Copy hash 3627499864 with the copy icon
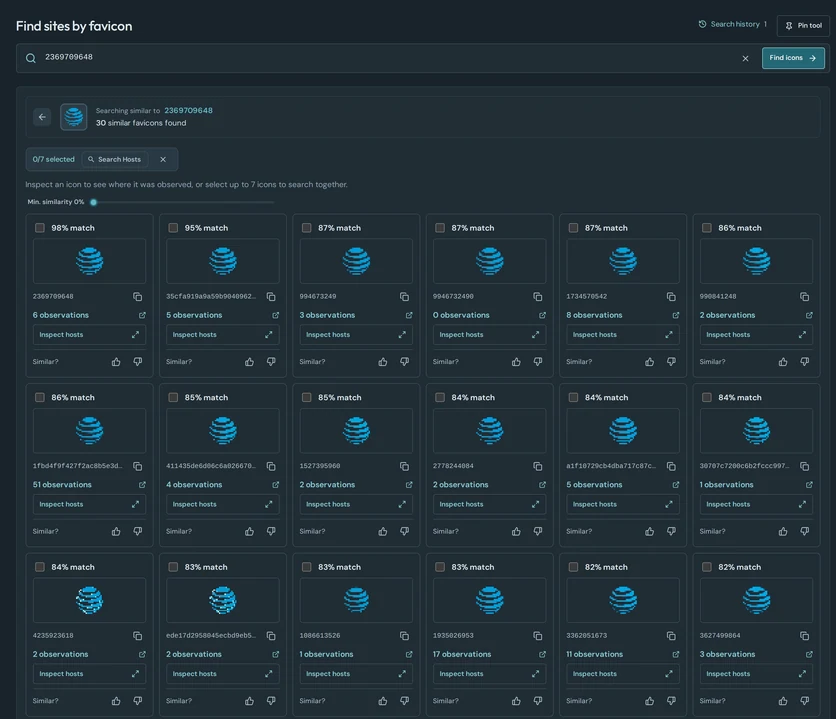 click(x=805, y=636)
